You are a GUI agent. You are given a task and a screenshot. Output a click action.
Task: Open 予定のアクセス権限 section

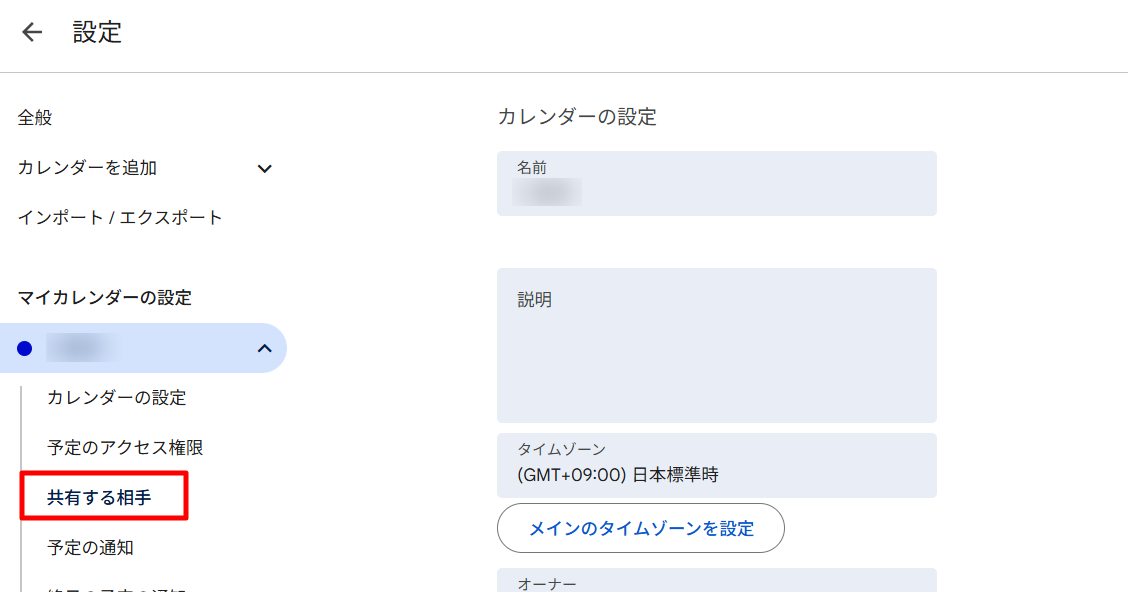125,448
